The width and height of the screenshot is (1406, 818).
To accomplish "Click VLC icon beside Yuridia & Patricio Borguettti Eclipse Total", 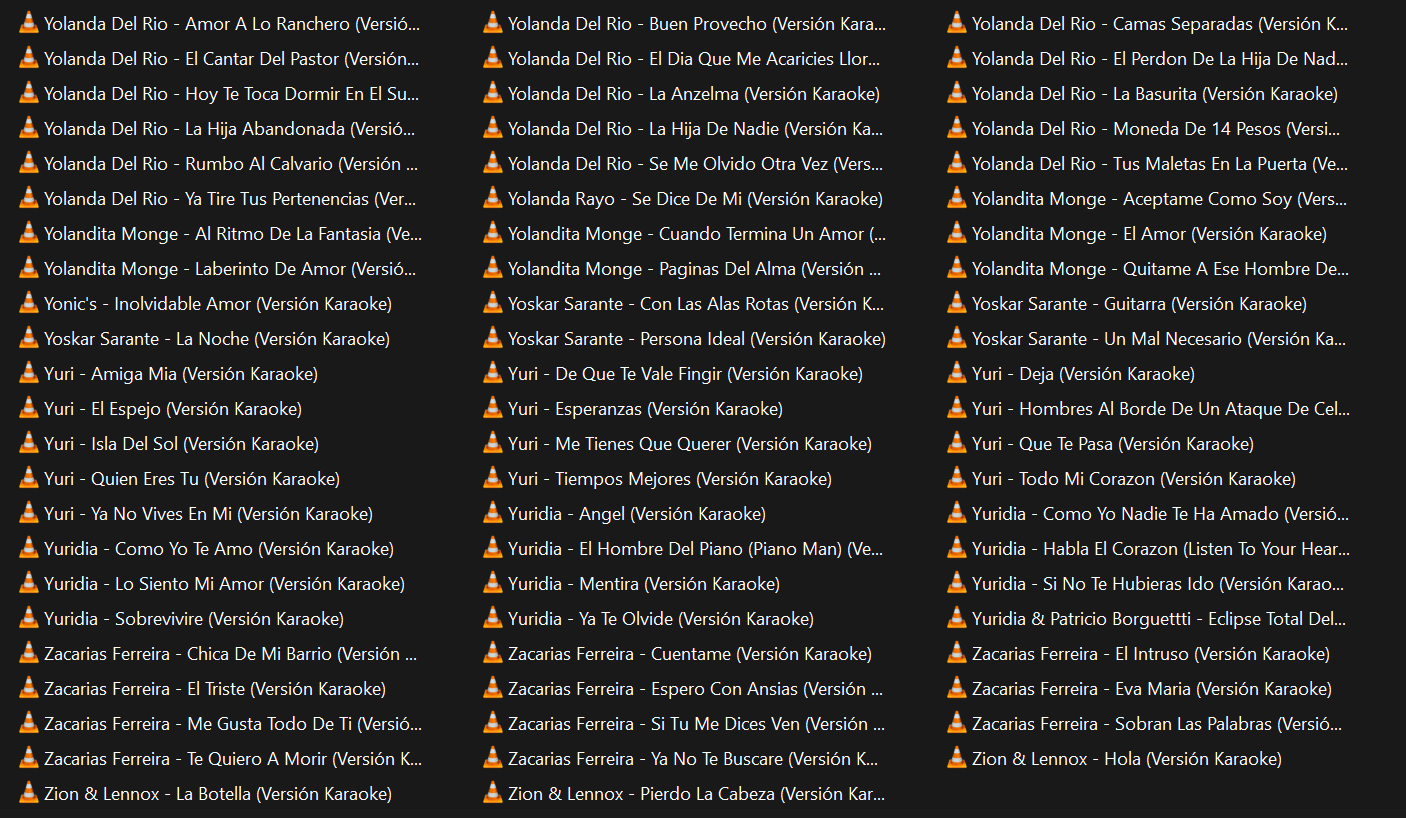I will coord(957,618).
